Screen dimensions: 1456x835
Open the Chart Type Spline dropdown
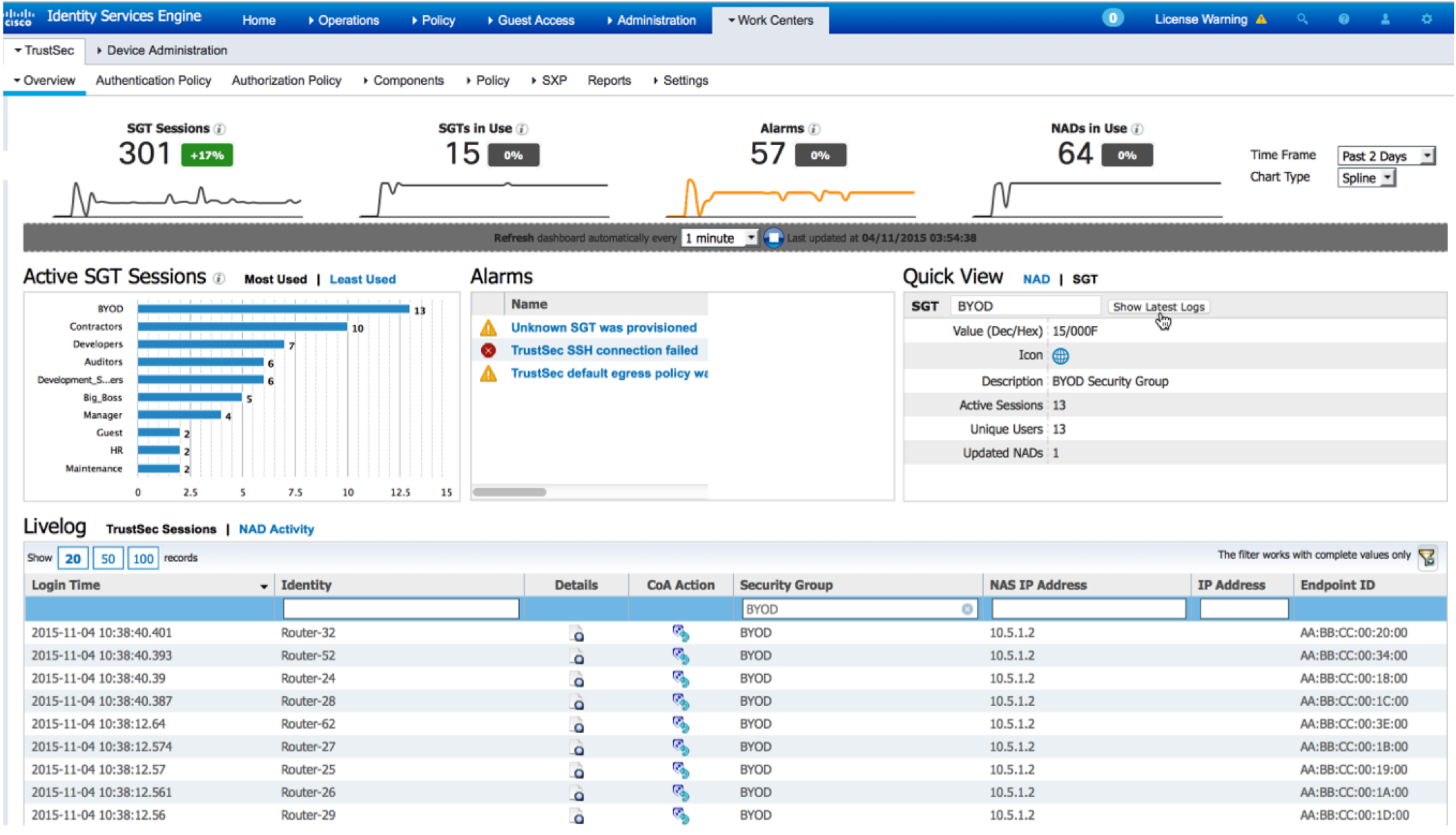click(1366, 178)
